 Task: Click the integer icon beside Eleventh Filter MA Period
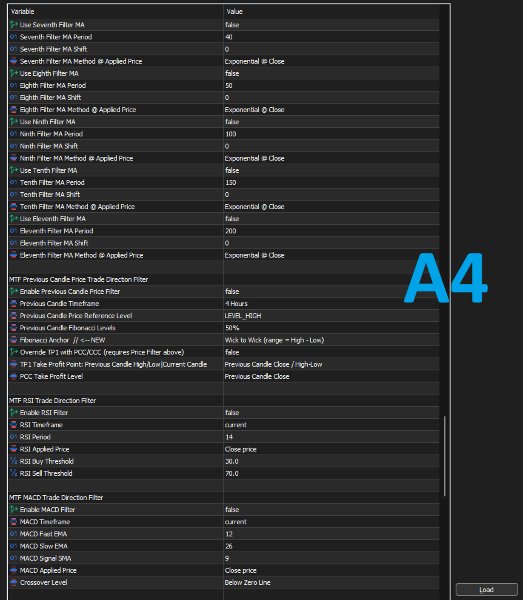pos(14,231)
